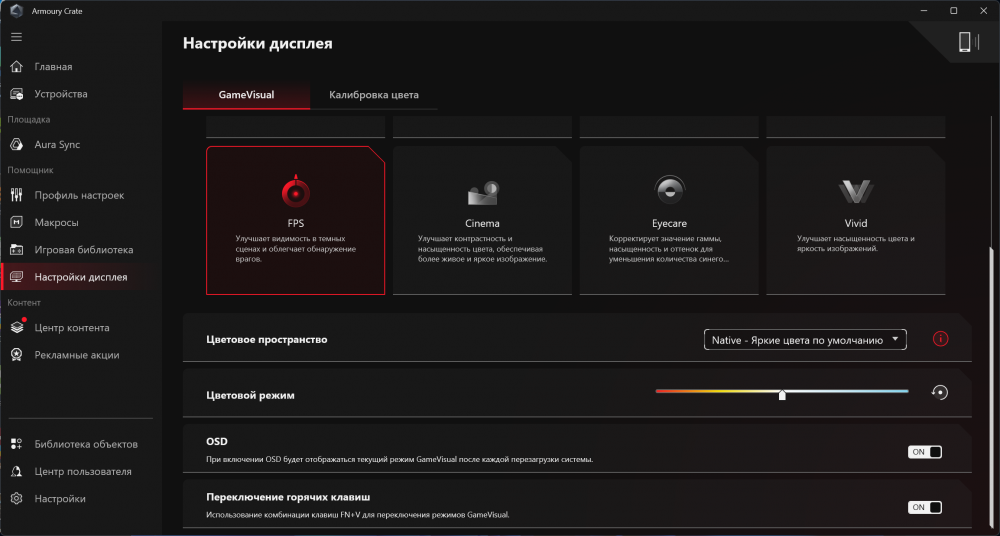Open the Цветовое пространство Native dropdown

click(804, 340)
